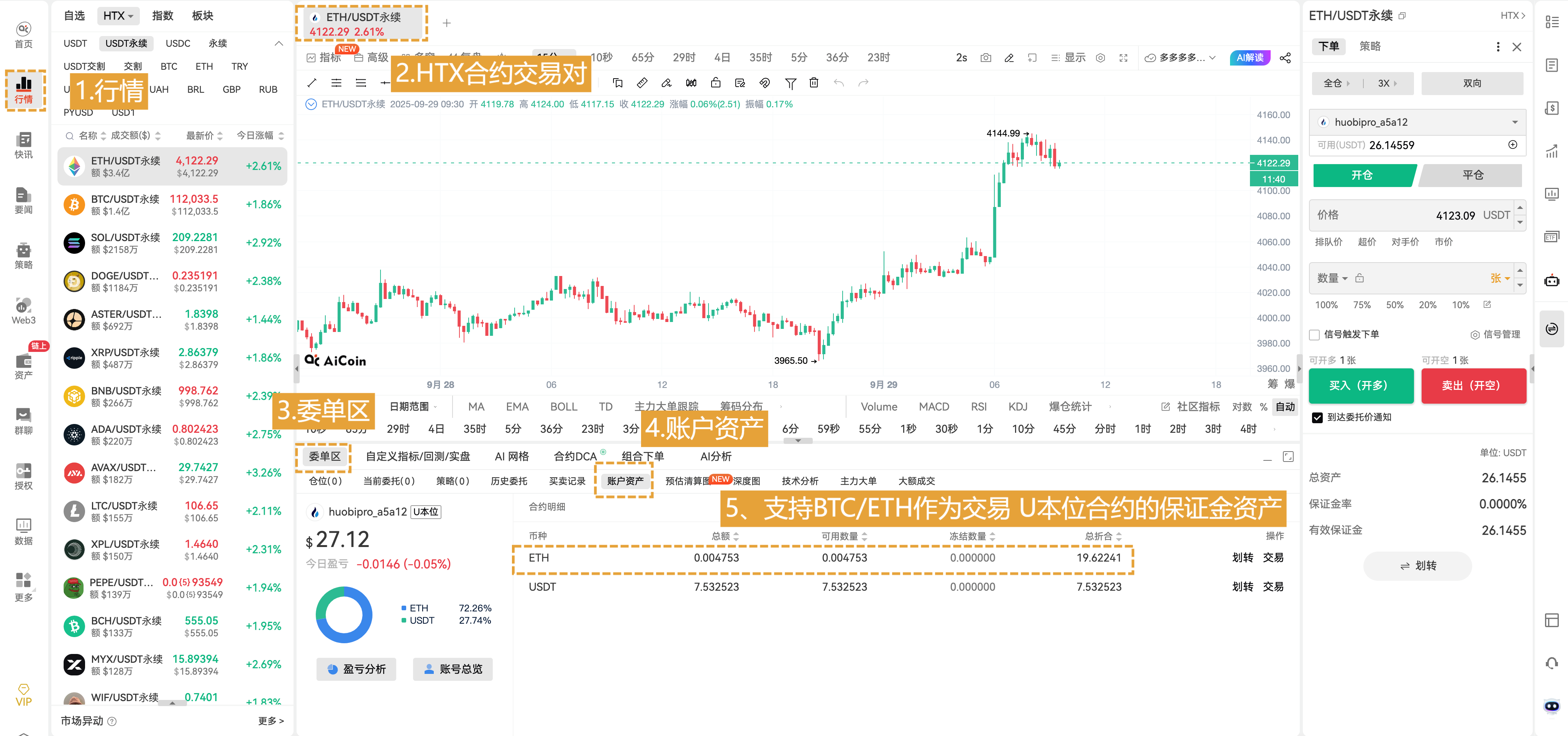Enter fullscreen chart mode icon
Image resolution: width=1568 pixels, height=736 pixels.
[1123, 58]
